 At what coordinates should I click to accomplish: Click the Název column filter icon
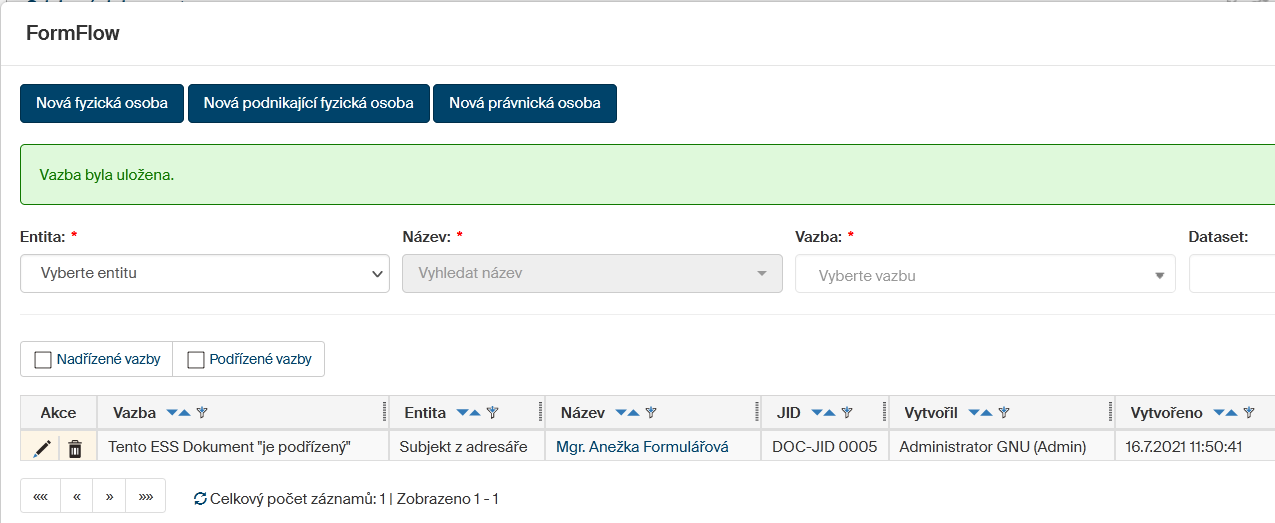(651, 413)
